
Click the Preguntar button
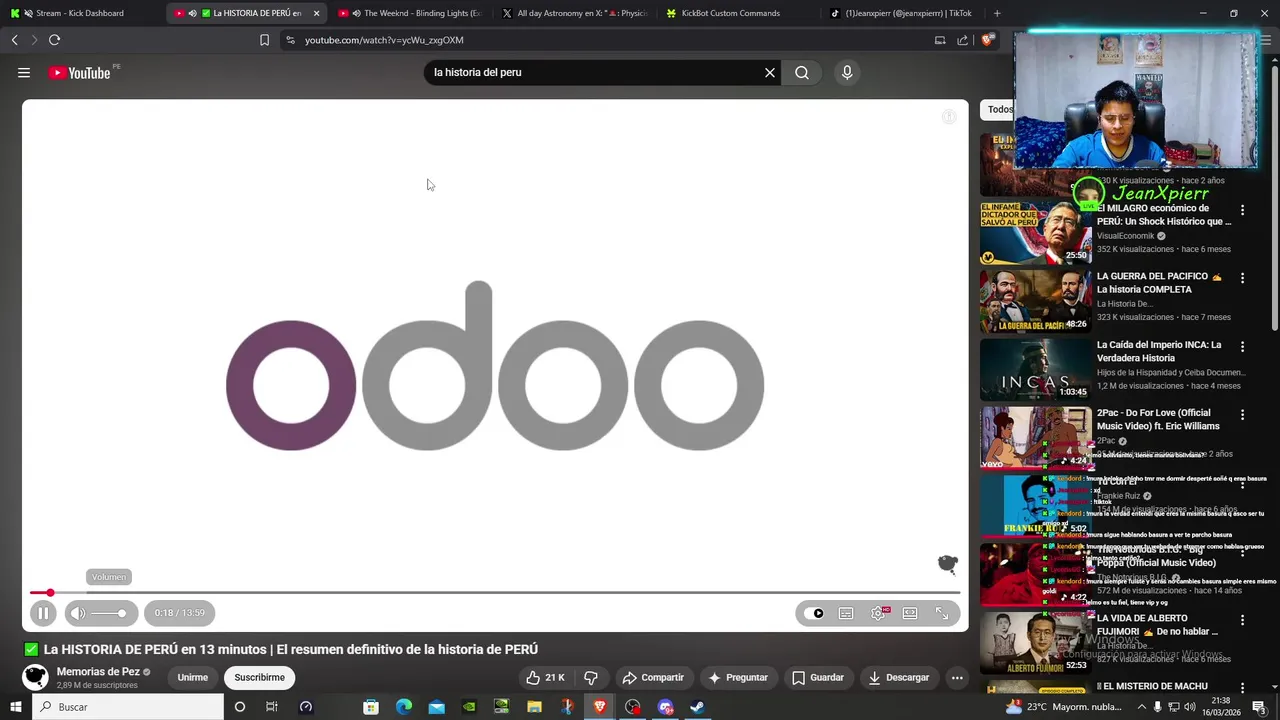point(738,678)
